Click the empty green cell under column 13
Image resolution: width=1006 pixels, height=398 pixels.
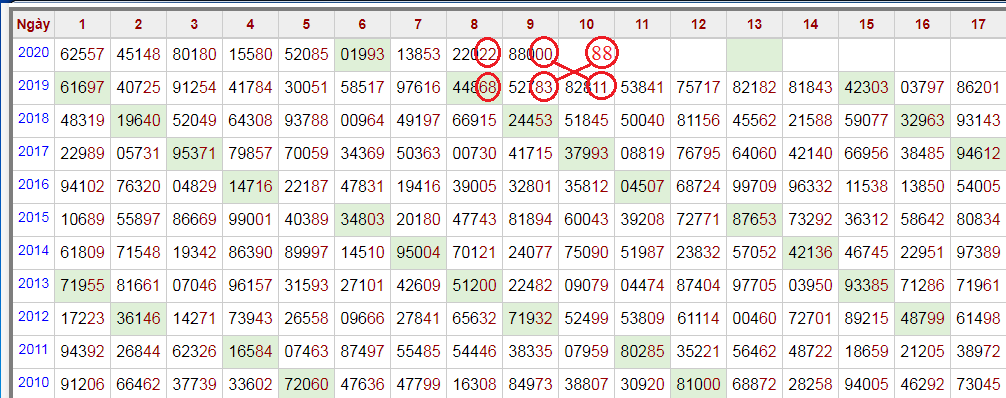[754, 55]
